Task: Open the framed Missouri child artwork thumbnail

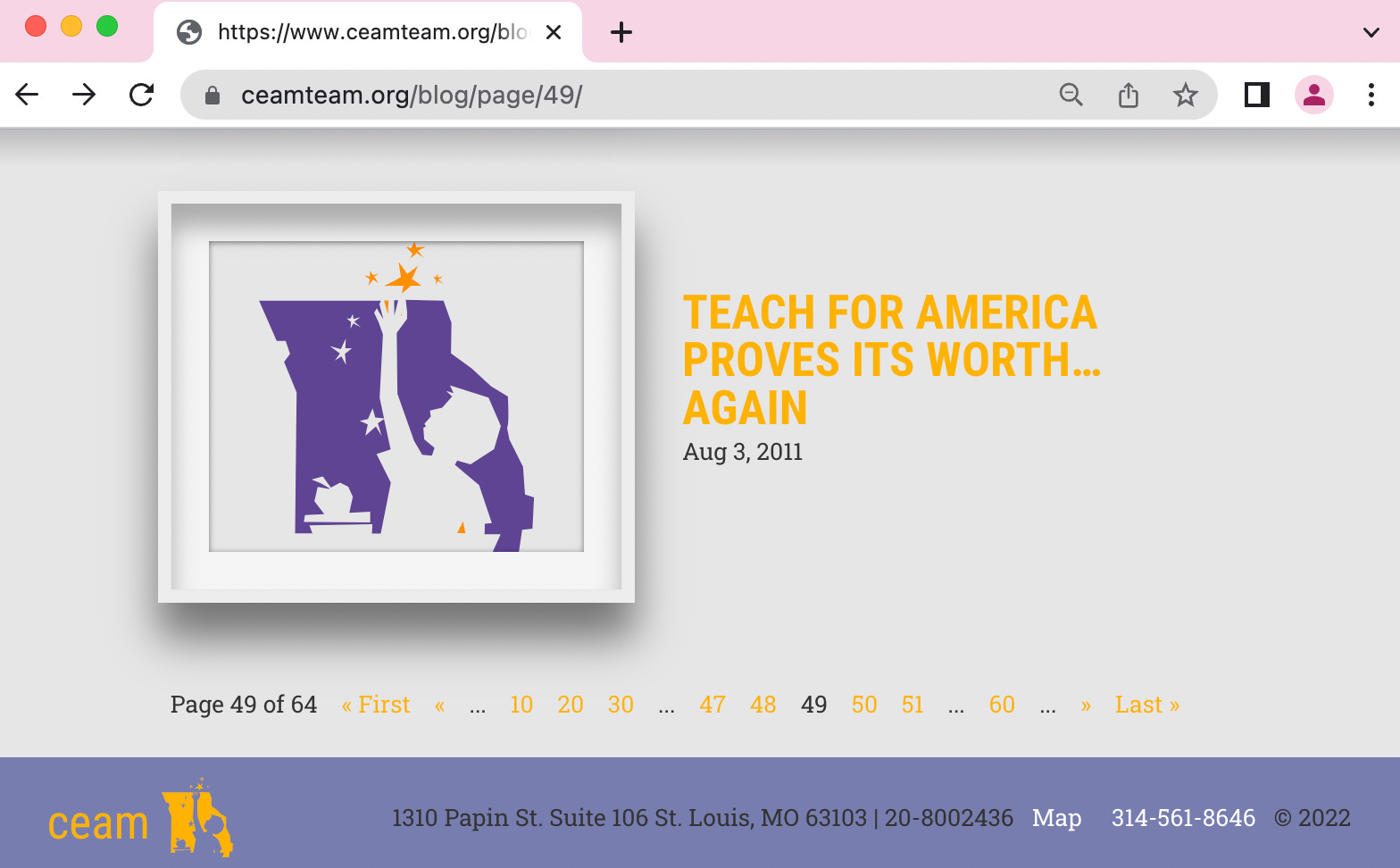Action: (396, 396)
